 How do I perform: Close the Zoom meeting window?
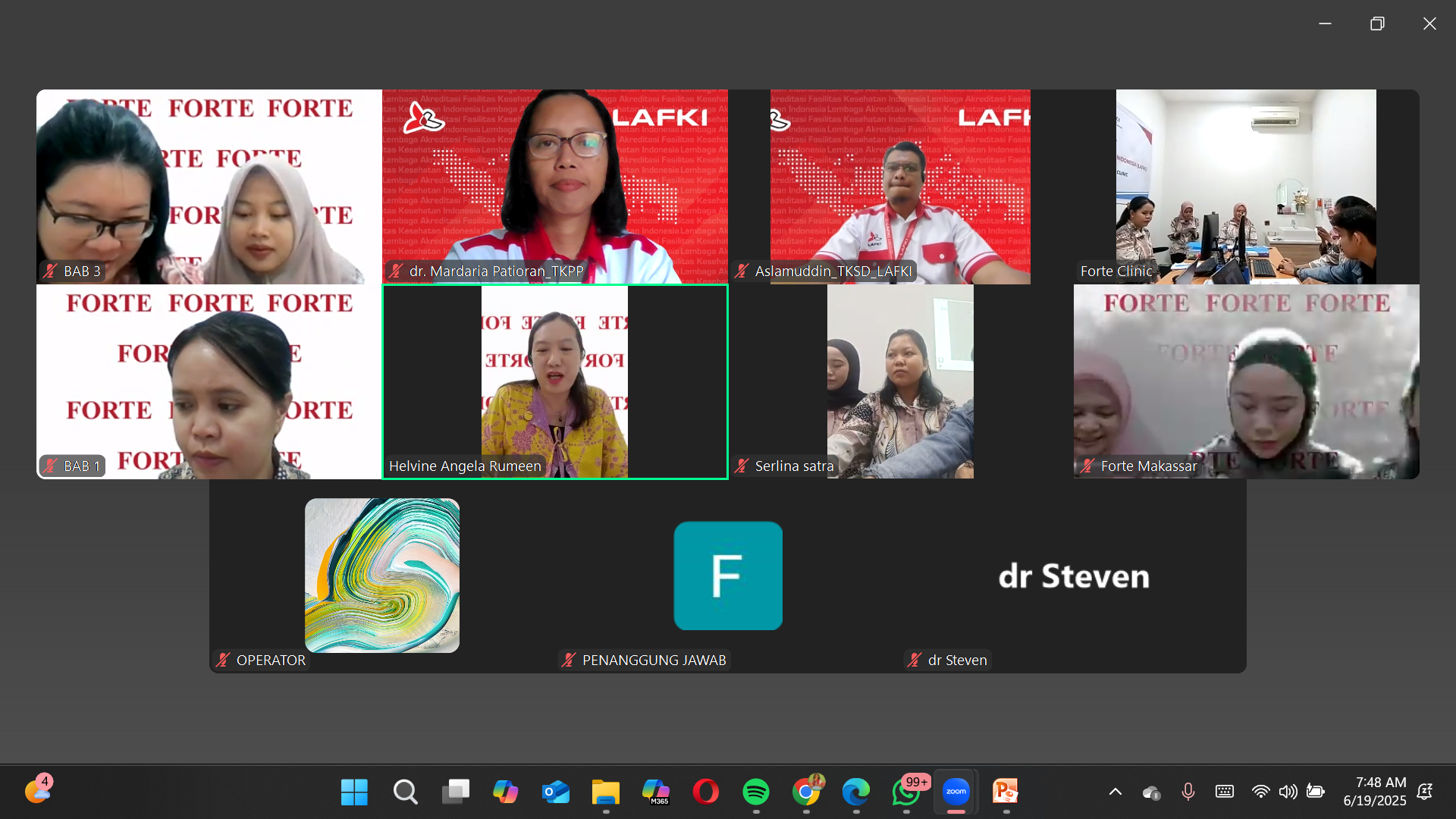pyautogui.click(x=1429, y=24)
